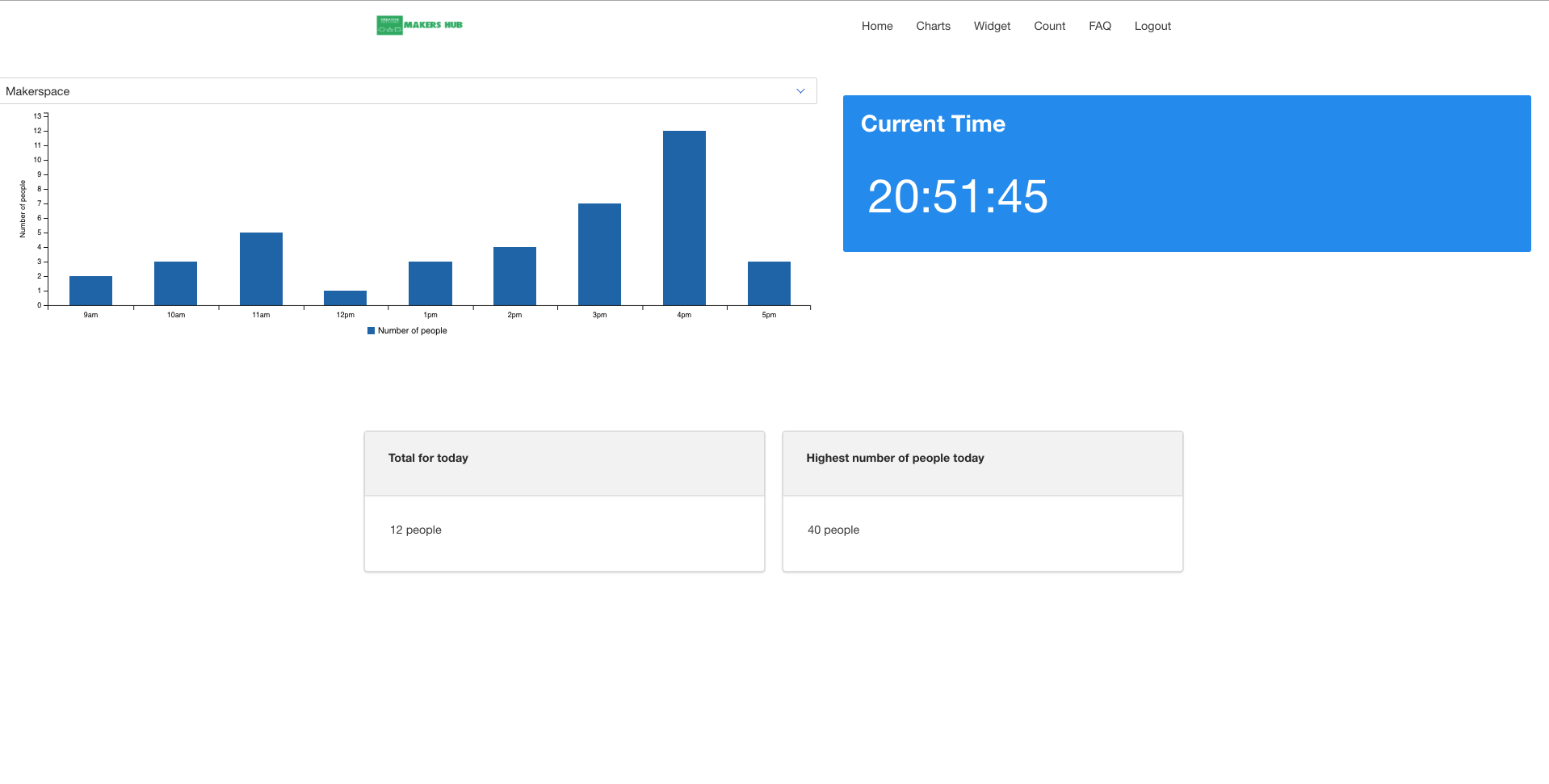Click Logout in the navigation bar
The height and width of the screenshot is (784, 1549).
[x=1152, y=26]
